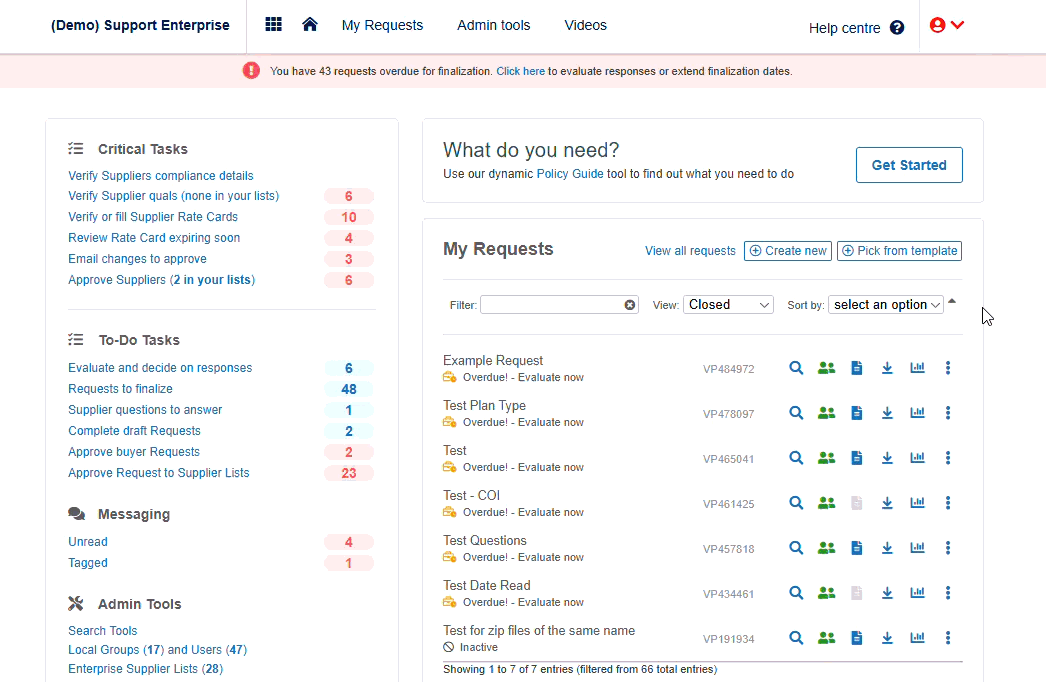Open the apps grid menu icon
The image size is (1046, 682).
point(274,25)
